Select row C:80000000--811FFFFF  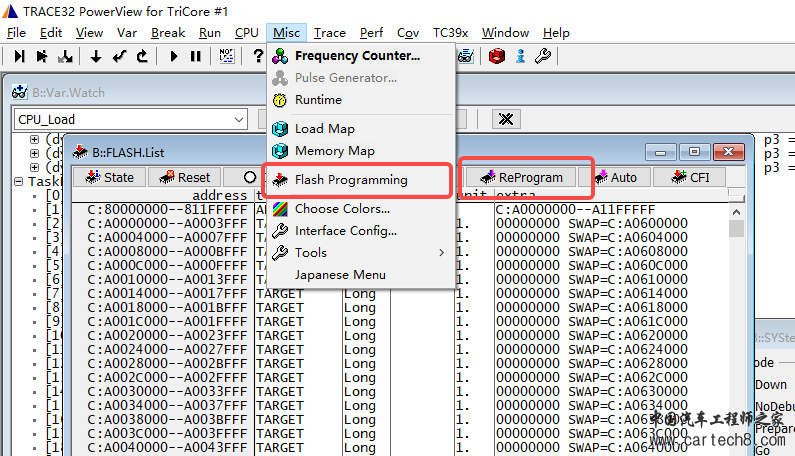coord(167,209)
